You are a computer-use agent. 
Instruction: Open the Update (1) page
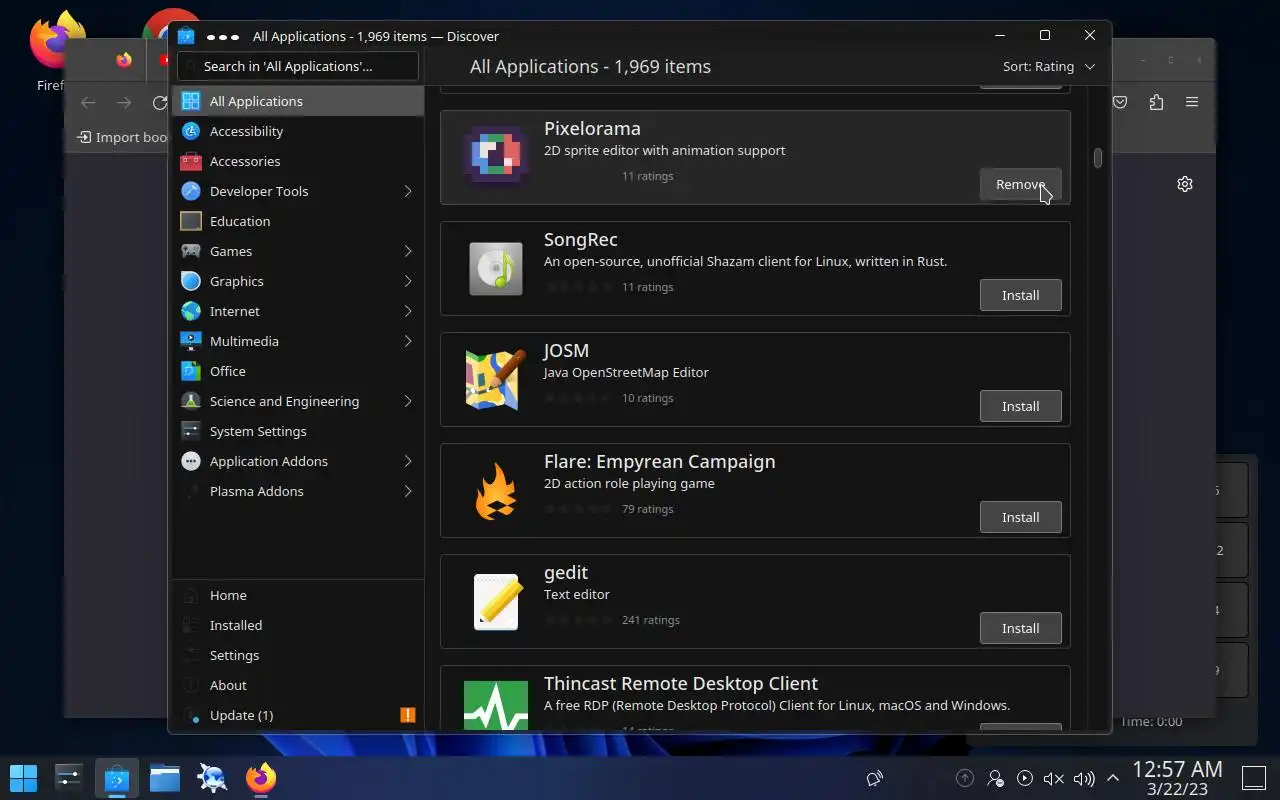pyautogui.click(x=298, y=715)
